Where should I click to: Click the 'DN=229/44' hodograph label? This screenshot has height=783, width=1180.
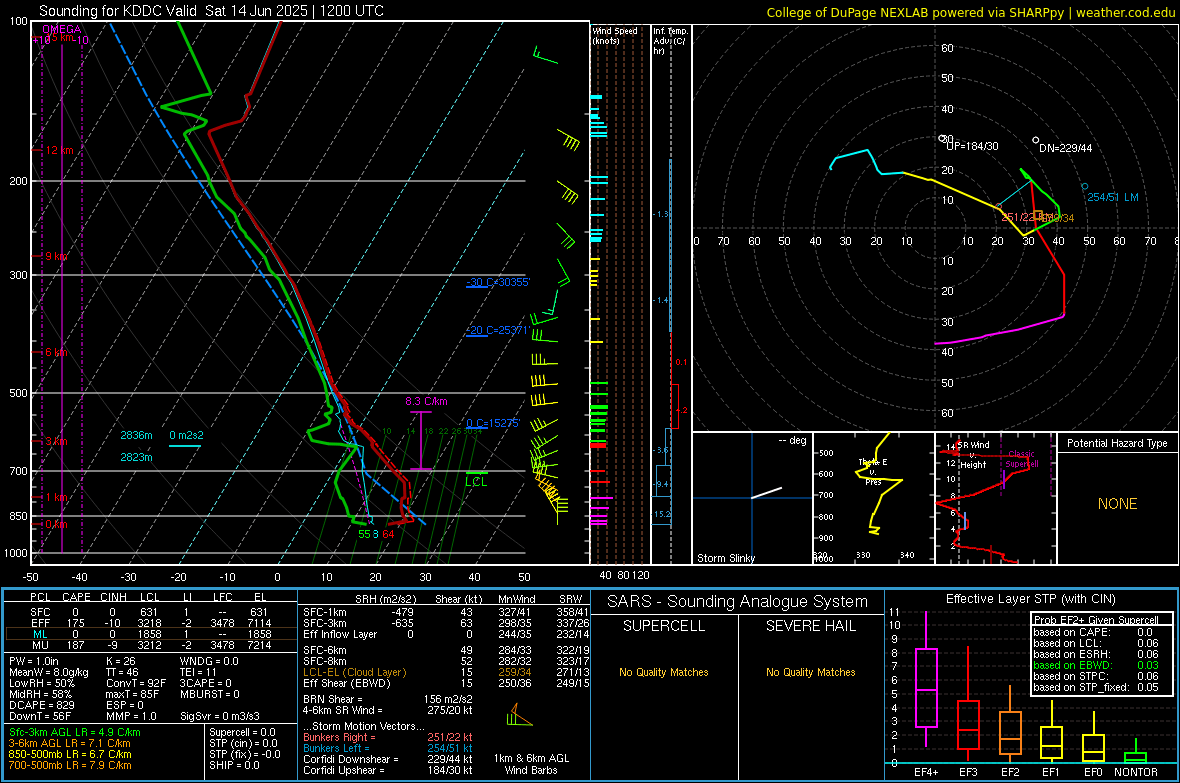click(1066, 148)
